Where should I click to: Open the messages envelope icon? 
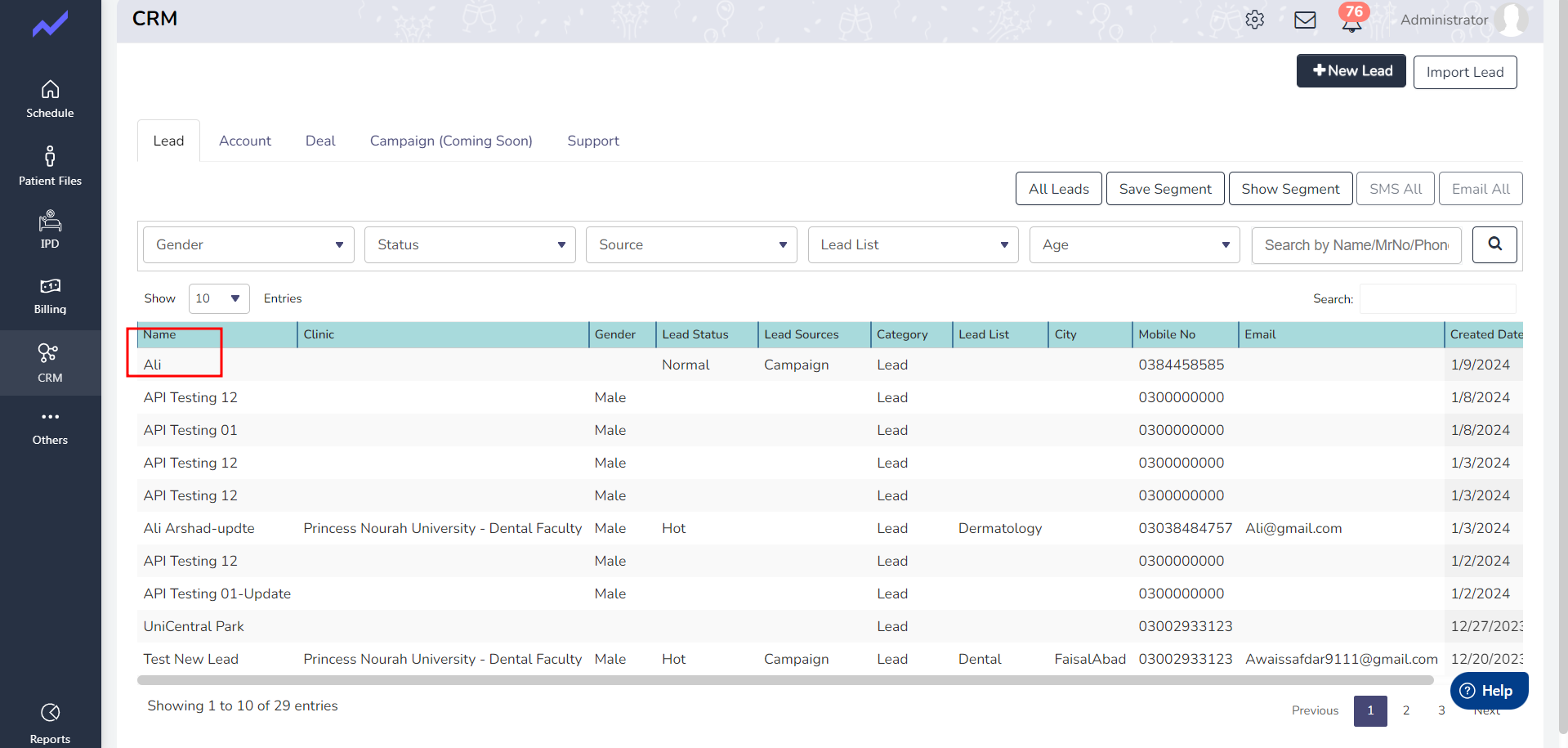click(x=1305, y=20)
